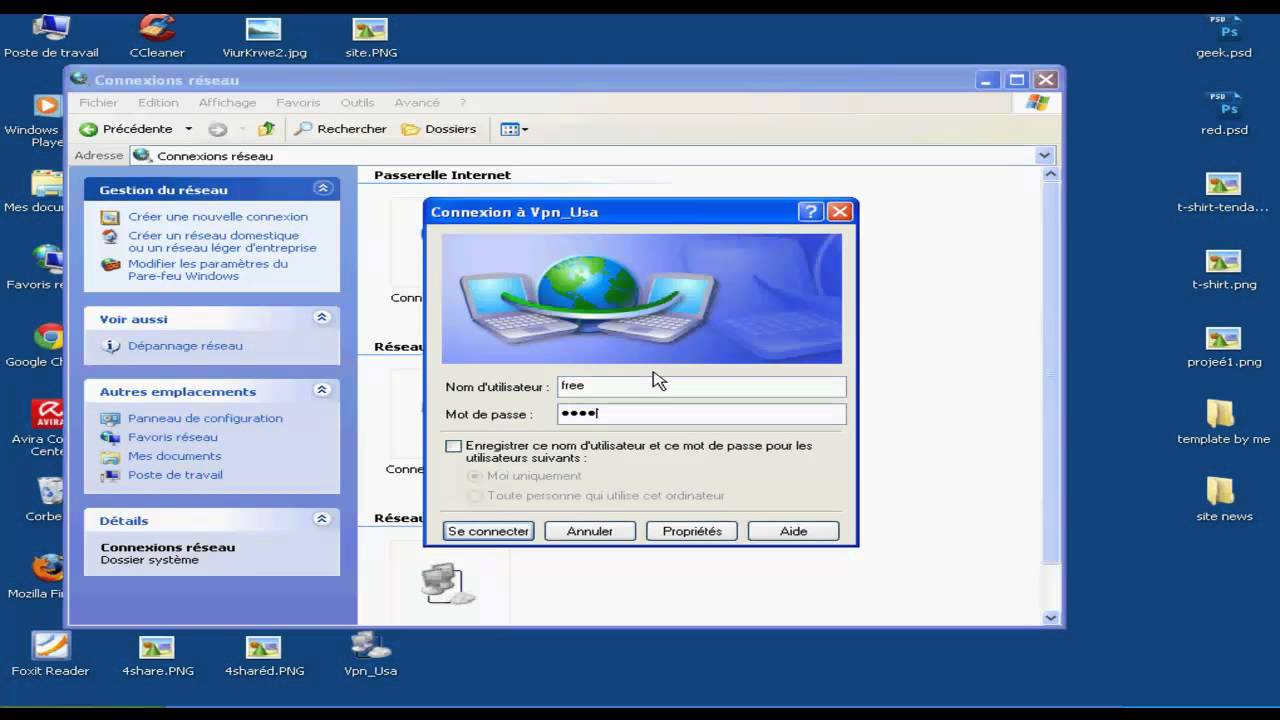Collapse the Autres emplacements panel
The width and height of the screenshot is (1280, 720).
coord(322,391)
